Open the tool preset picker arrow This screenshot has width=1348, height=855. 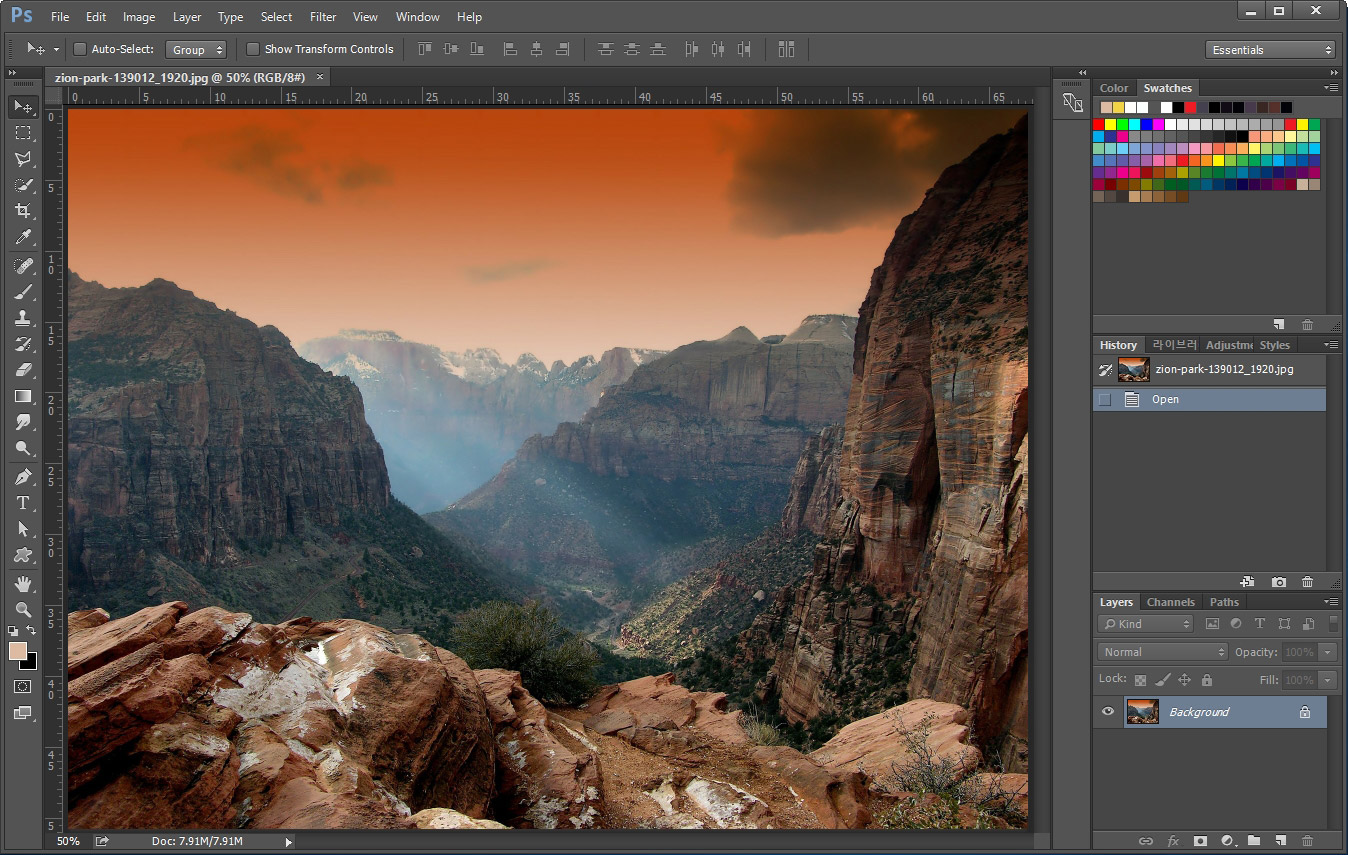(x=56, y=49)
